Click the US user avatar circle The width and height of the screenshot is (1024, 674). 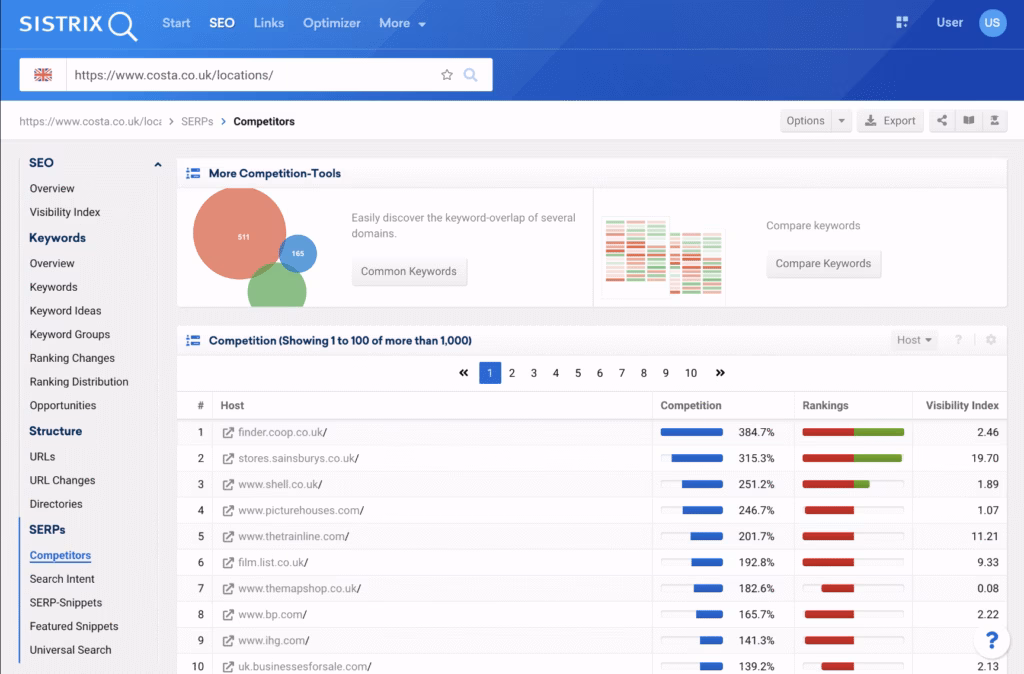point(992,21)
